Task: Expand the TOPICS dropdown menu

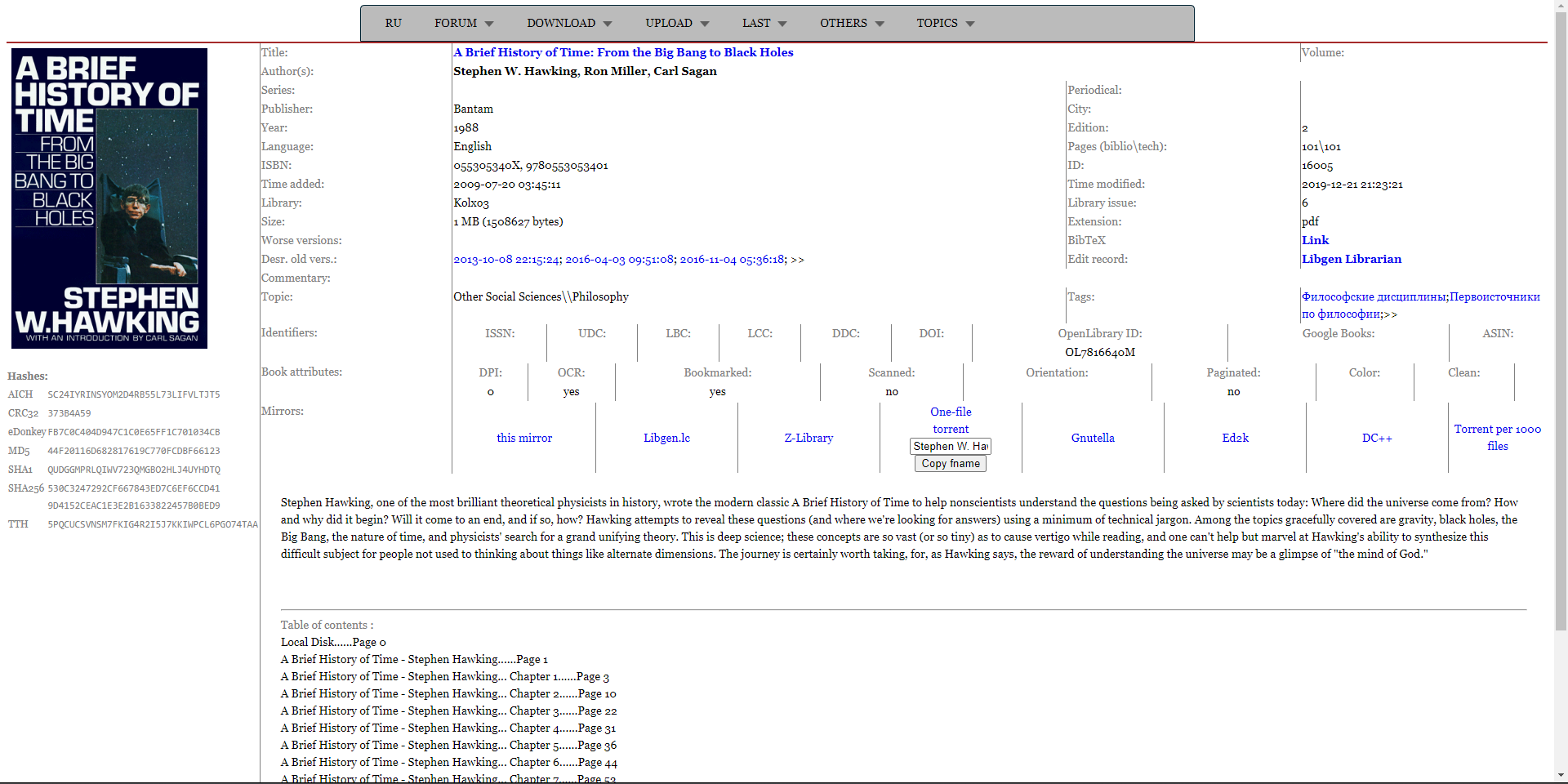Action: [x=946, y=23]
